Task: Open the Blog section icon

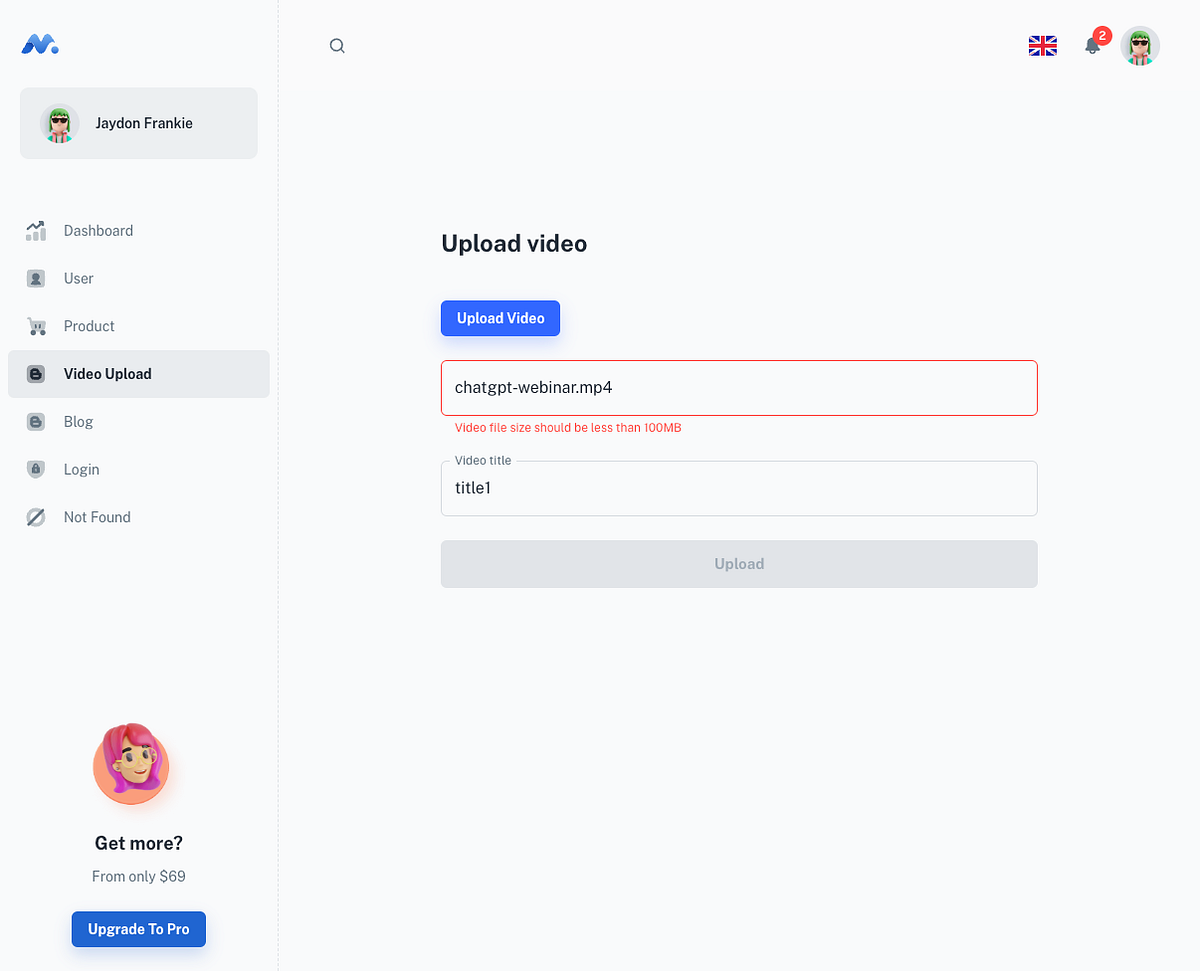Action: coord(35,421)
